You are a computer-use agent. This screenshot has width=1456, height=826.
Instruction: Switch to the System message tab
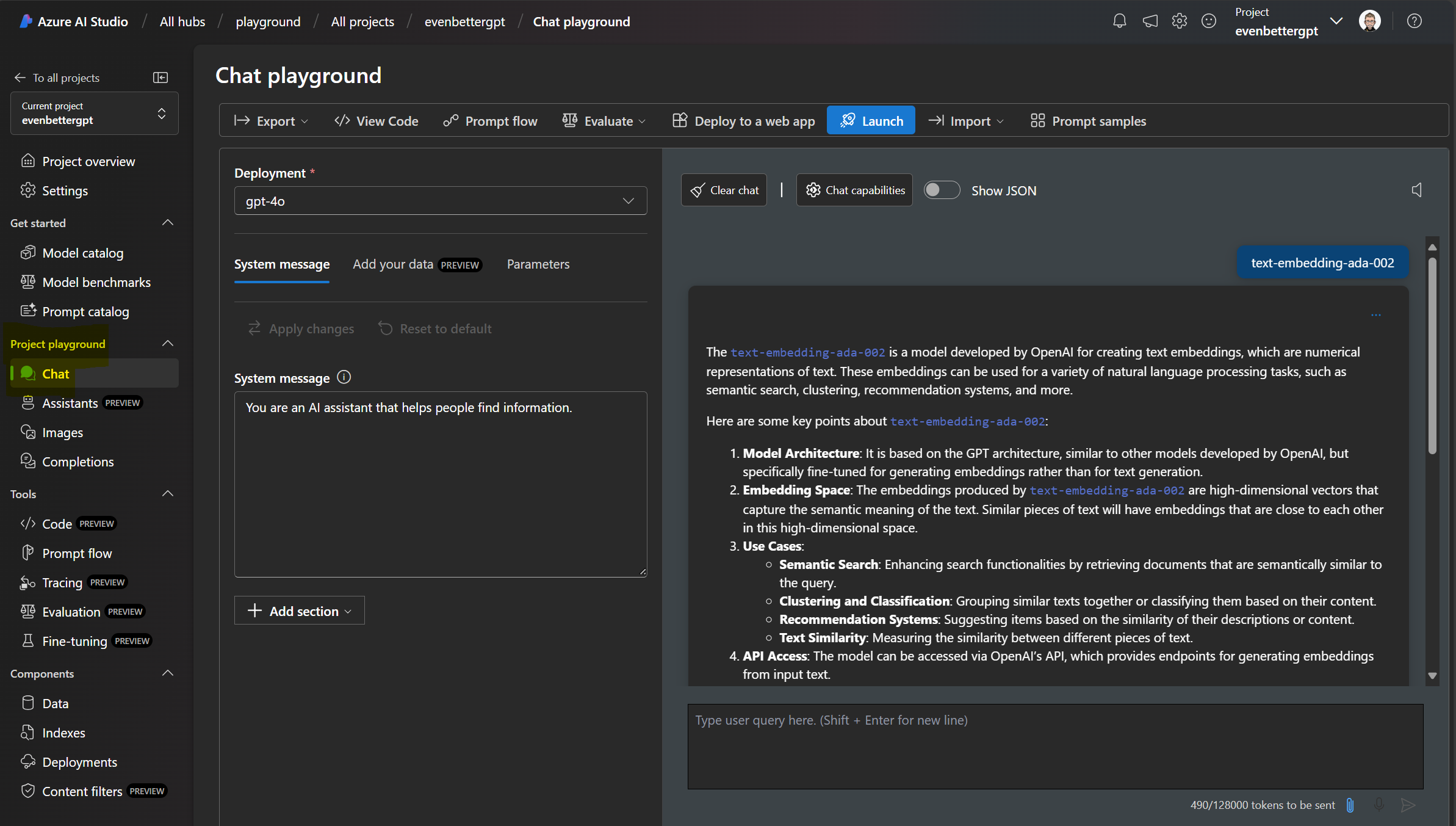coord(282,264)
